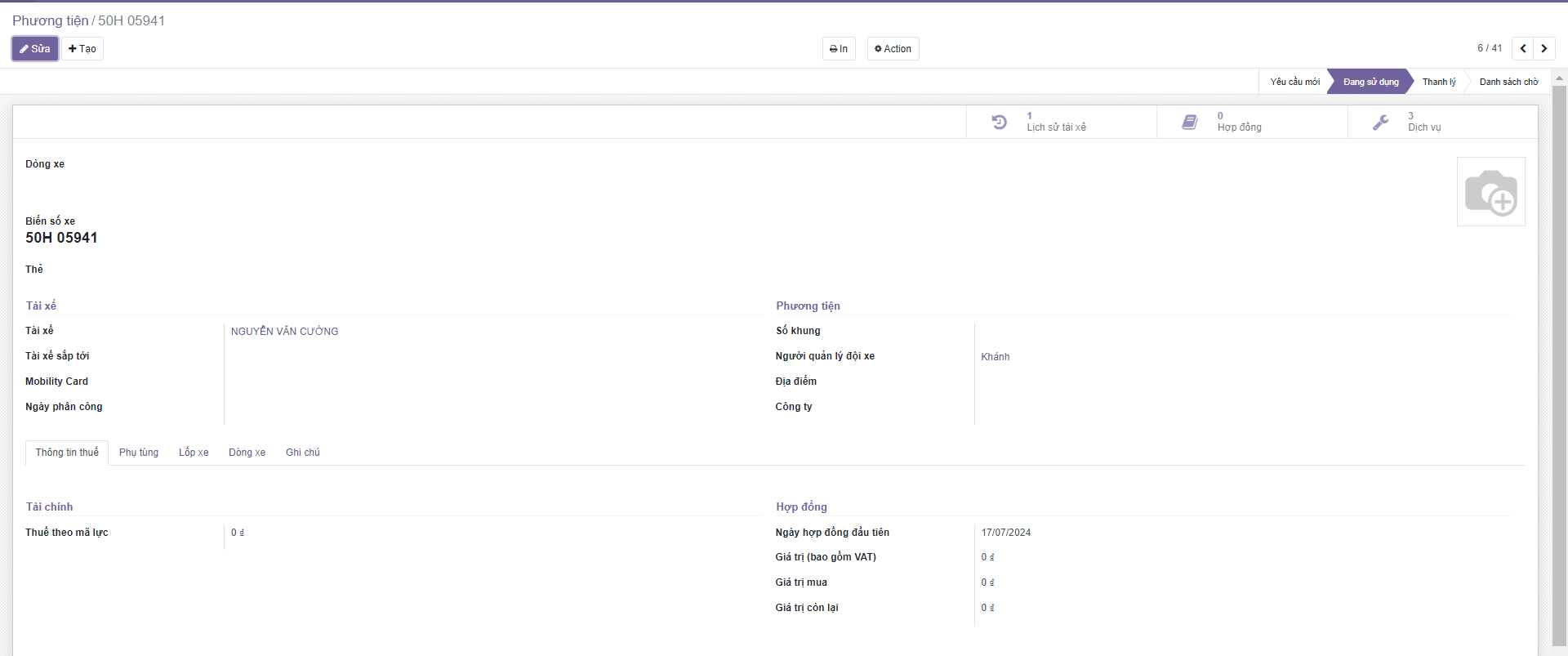Open the Action dropdown menu
Viewport: 1568px width, 656px height.
(x=893, y=49)
